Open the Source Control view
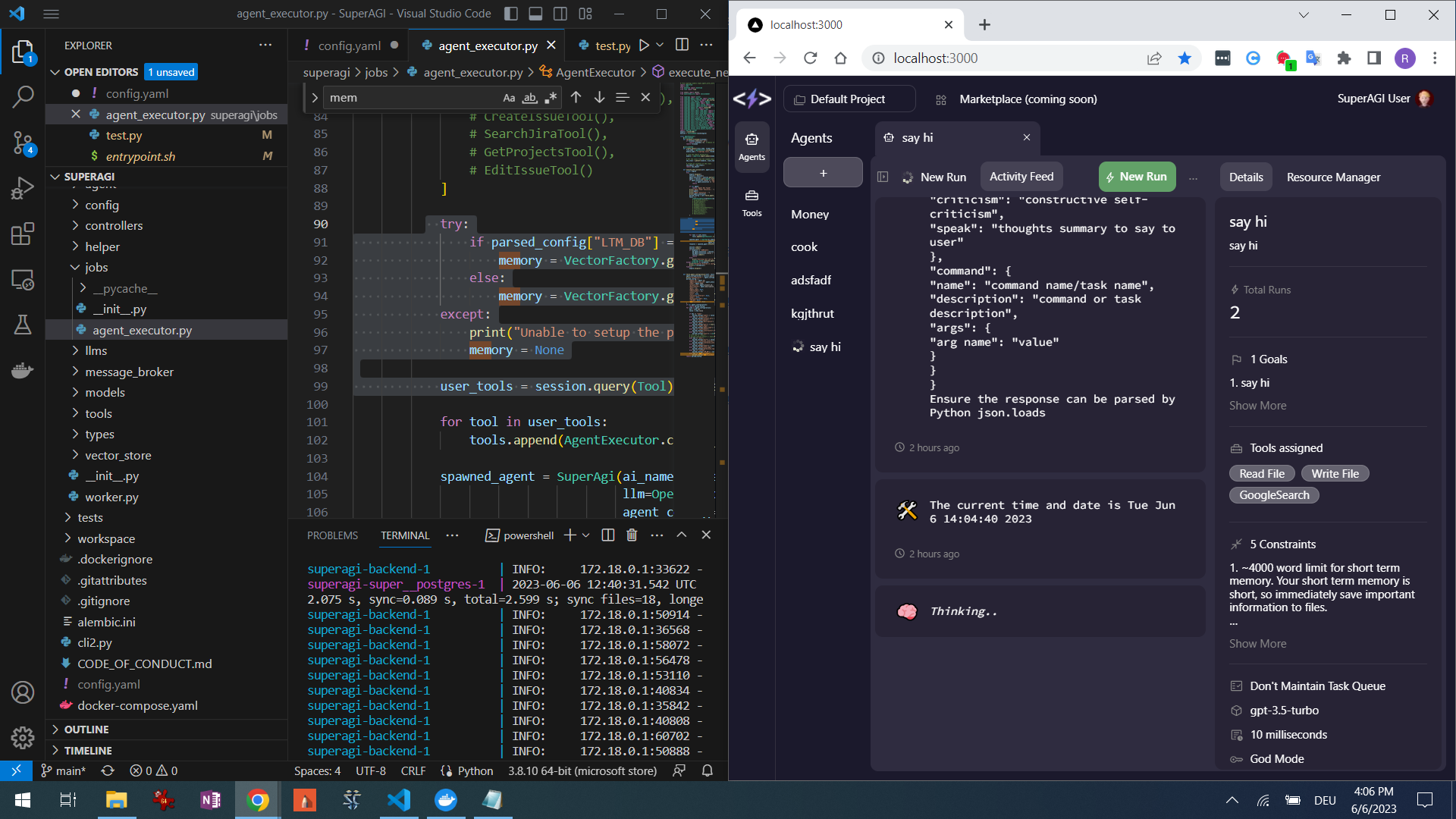This screenshot has height=819, width=1456. tap(23, 143)
